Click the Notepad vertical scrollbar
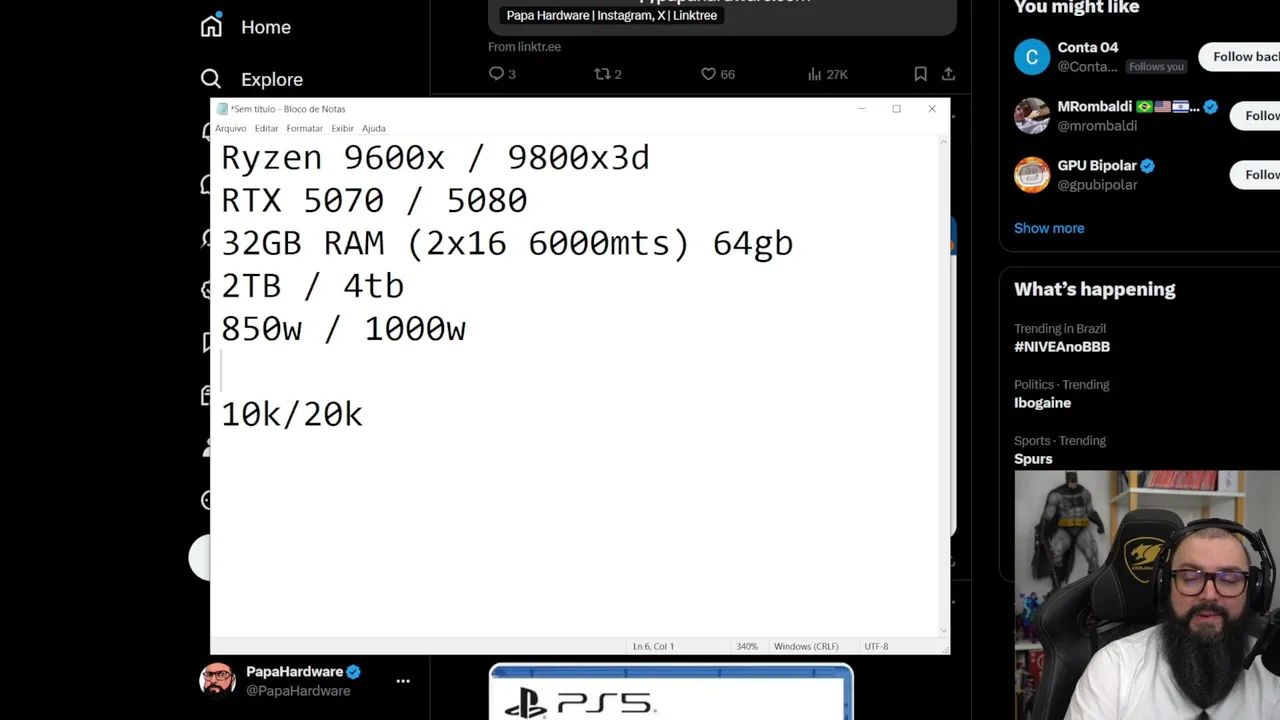Screen dimensions: 1280x720 (943, 386)
